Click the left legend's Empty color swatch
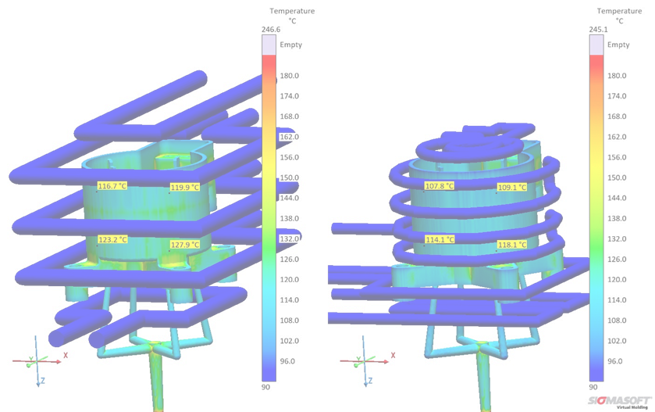 pos(267,45)
